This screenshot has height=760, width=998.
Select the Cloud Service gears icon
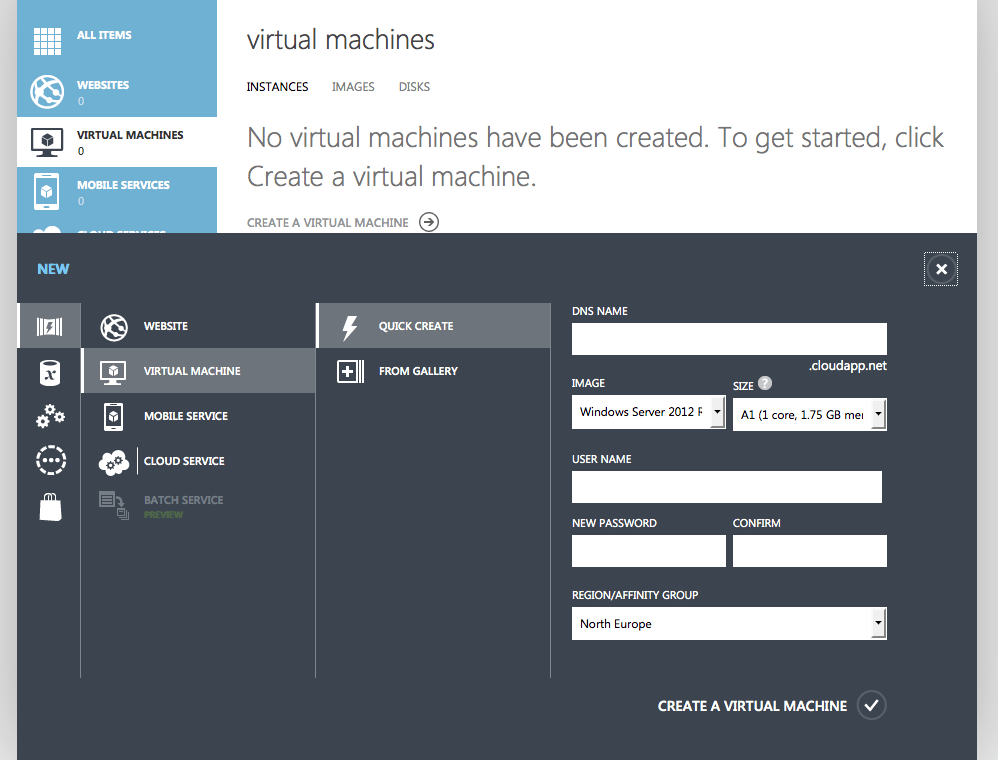113,460
